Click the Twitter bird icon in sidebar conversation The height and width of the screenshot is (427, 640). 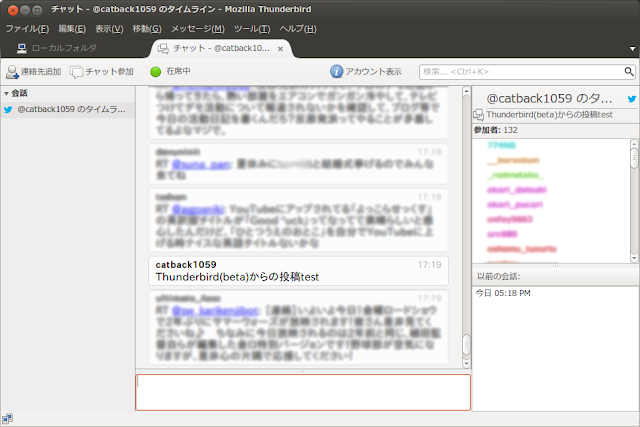coord(8,109)
